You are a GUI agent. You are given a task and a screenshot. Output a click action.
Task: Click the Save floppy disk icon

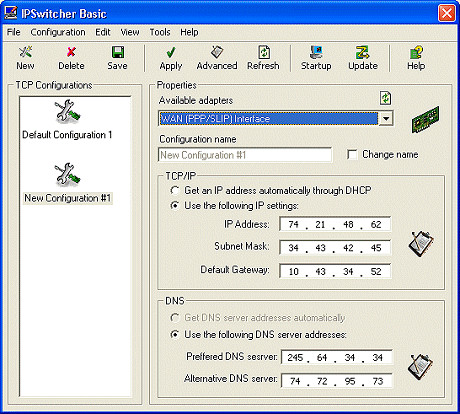(x=117, y=52)
